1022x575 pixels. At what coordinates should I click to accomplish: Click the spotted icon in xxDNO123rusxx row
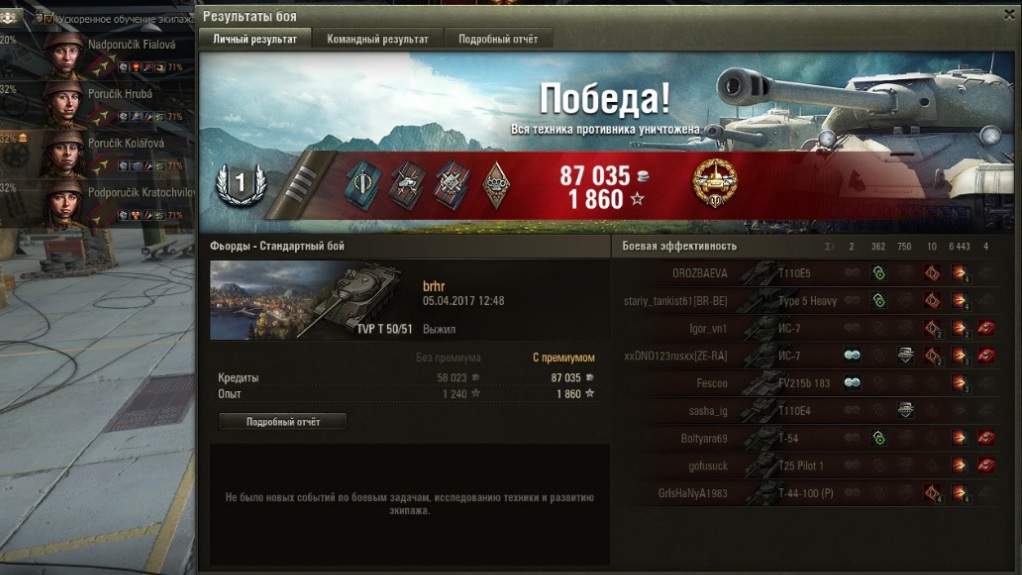(852, 355)
